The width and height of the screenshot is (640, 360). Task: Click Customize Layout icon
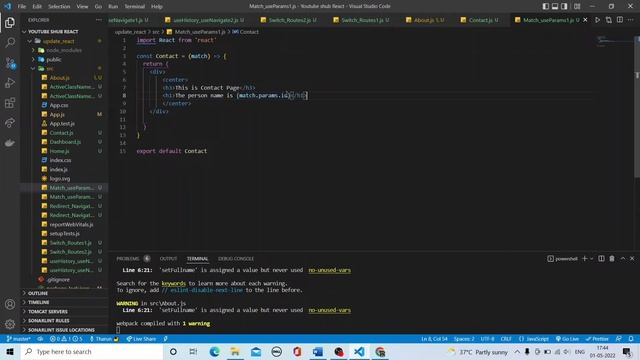pyautogui.click(x=577, y=6)
